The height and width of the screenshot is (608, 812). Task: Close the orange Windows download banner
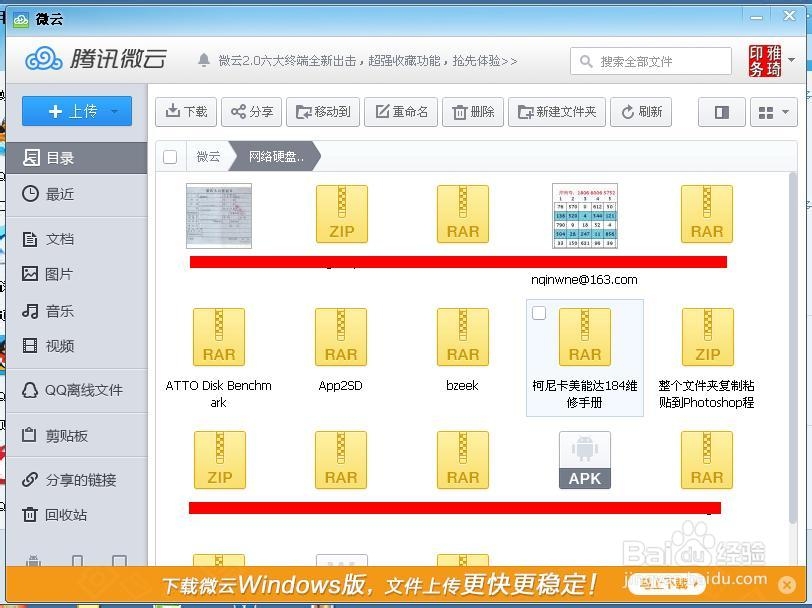(x=787, y=585)
